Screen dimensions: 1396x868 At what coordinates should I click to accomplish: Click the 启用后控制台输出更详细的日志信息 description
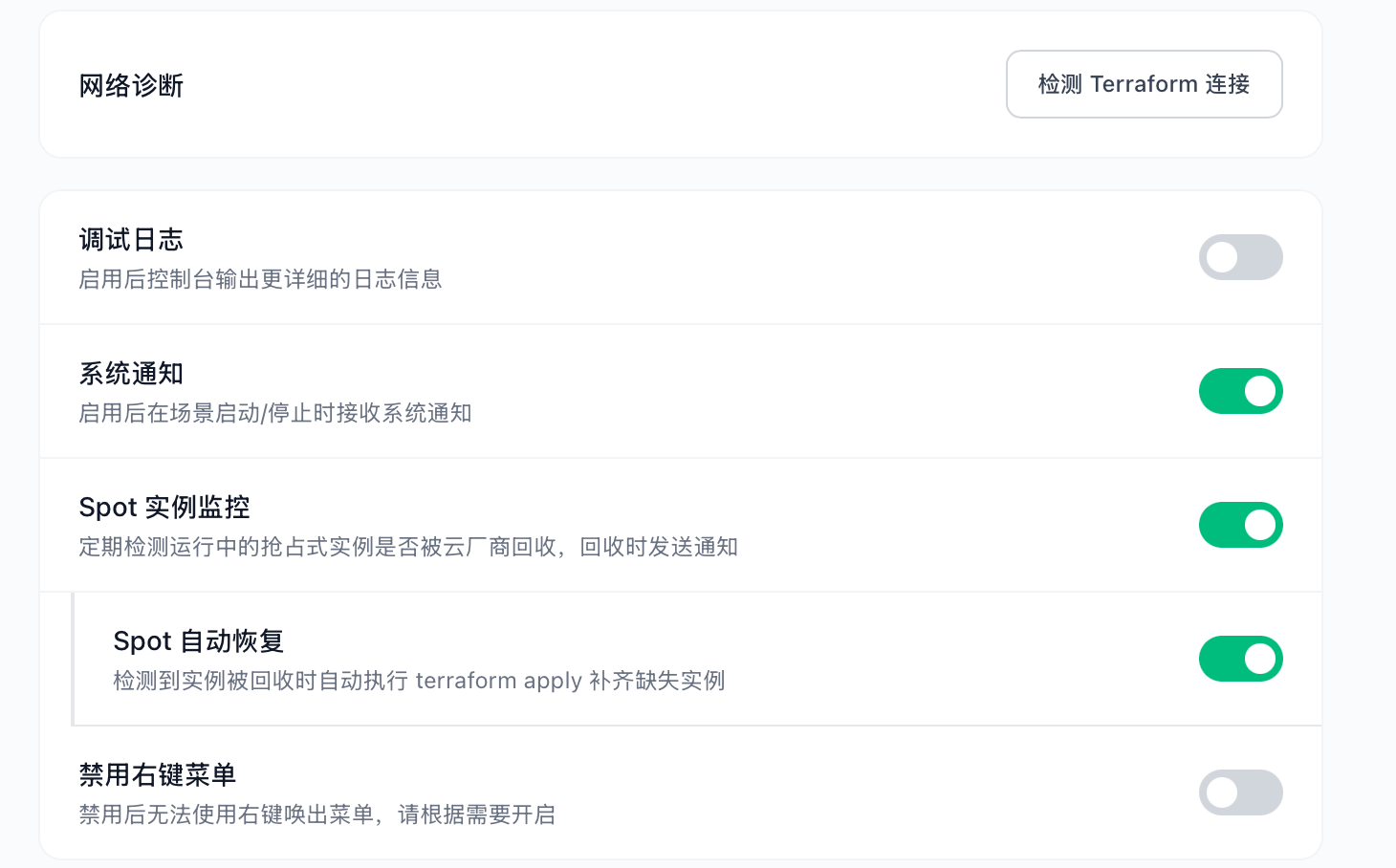click(260, 279)
